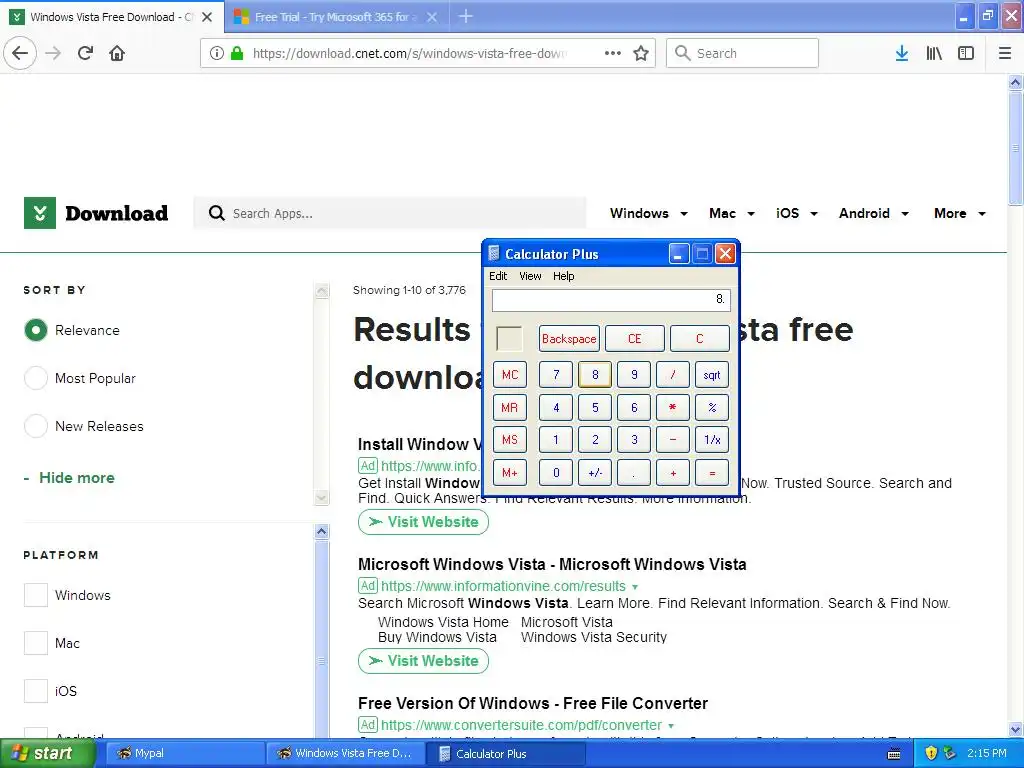Click the calculator memory indicator box

tap(509, 338)
